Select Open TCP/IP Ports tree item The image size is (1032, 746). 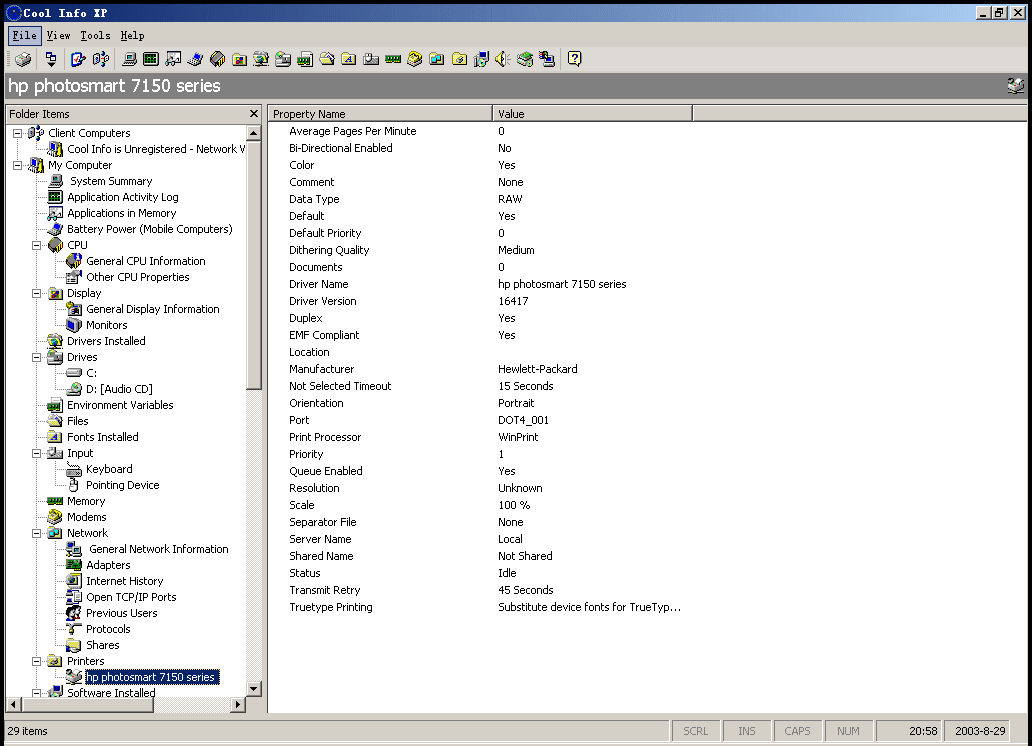pyautogui.click(x=131, y=597)
